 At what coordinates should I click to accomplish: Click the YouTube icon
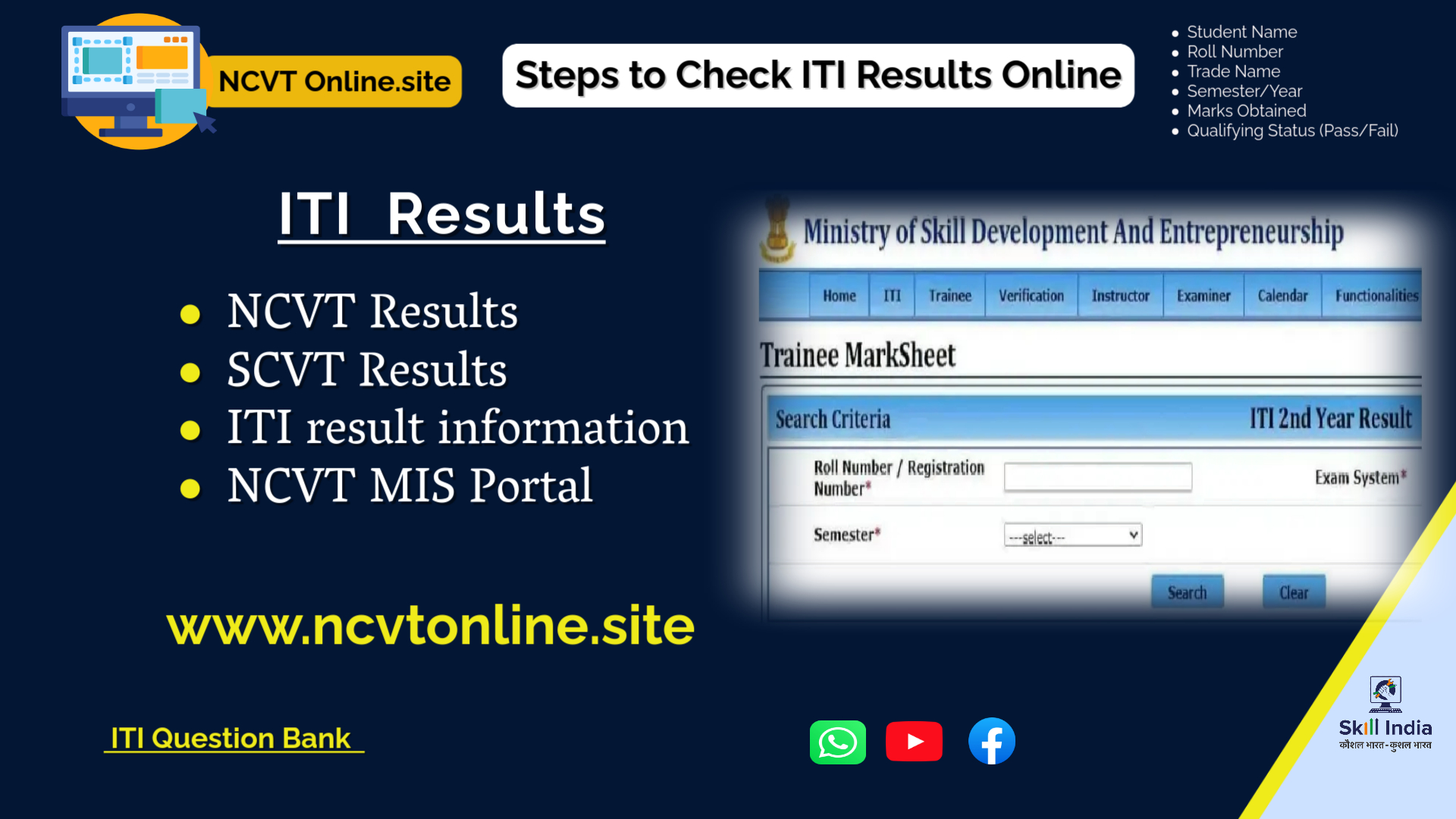tap(914, 741)
